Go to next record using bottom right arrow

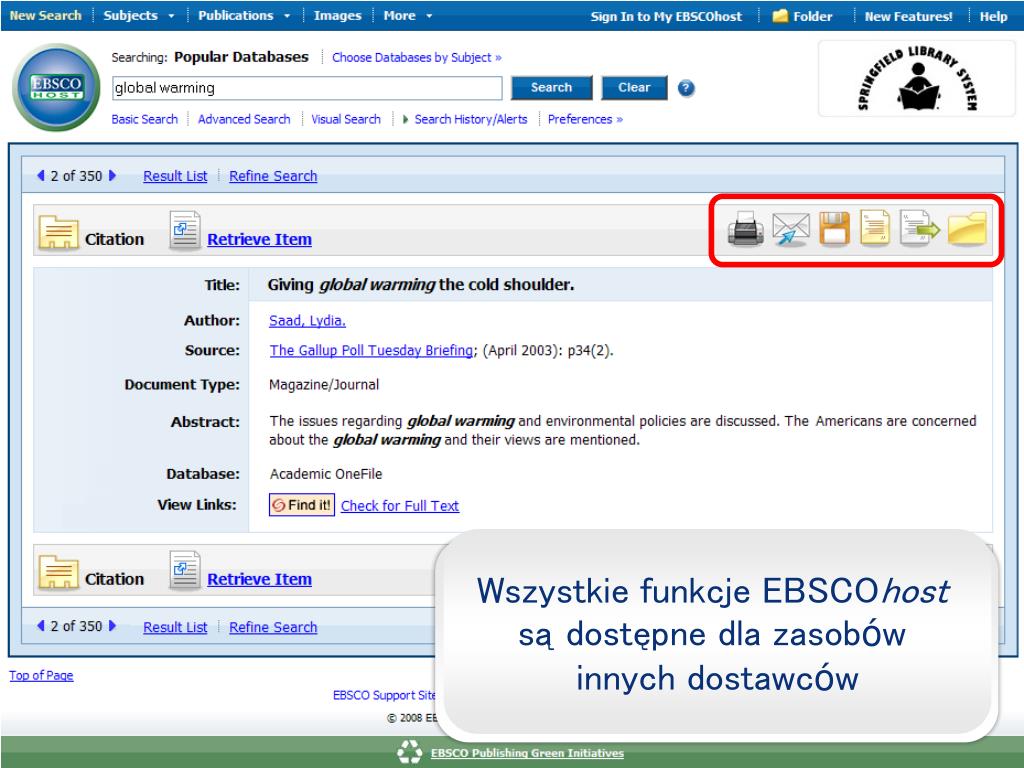(112, 626)
